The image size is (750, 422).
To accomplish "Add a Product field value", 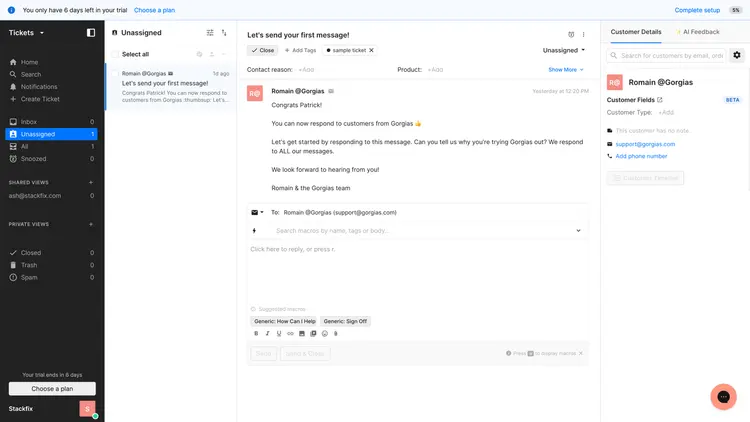I will (x=435, y=70).
